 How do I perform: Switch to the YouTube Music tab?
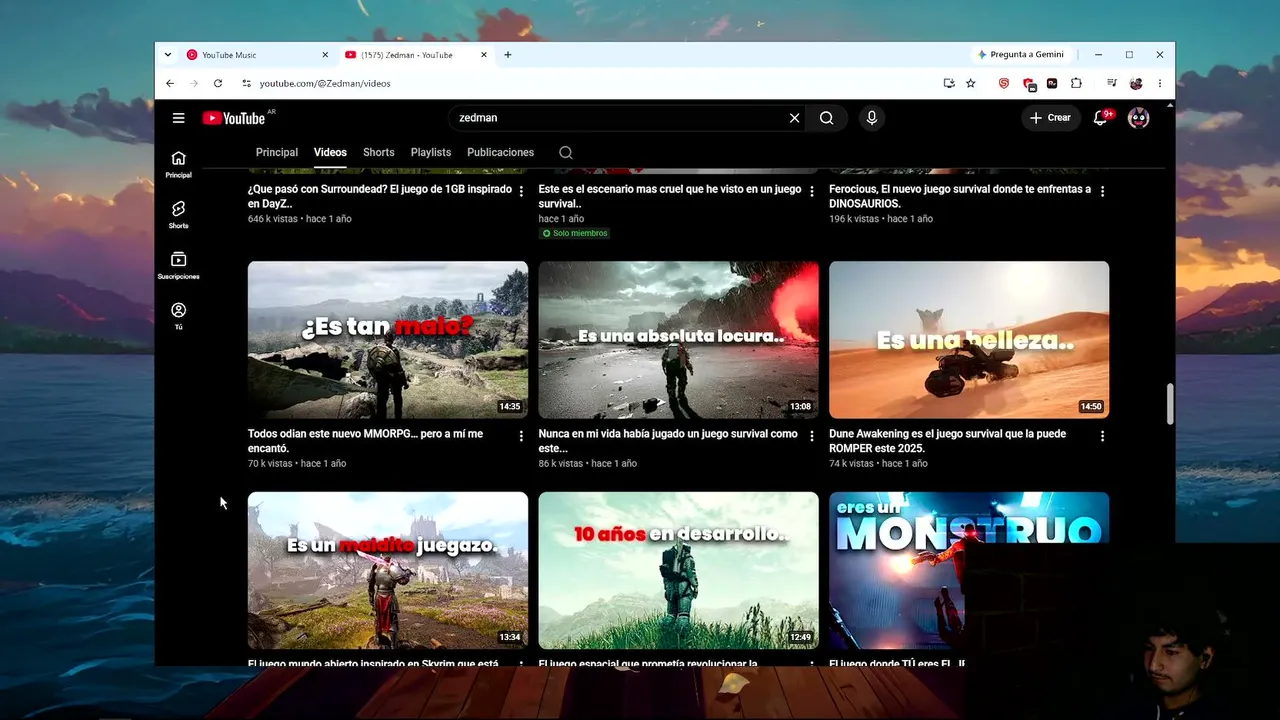coord(257,55)
